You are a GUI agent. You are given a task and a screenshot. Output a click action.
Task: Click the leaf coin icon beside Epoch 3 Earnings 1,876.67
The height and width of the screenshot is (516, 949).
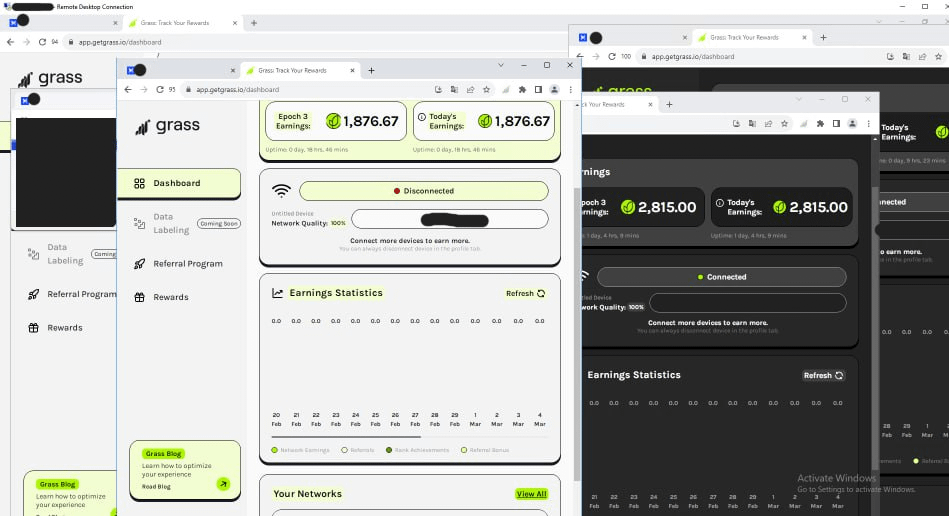click(333, 121)
